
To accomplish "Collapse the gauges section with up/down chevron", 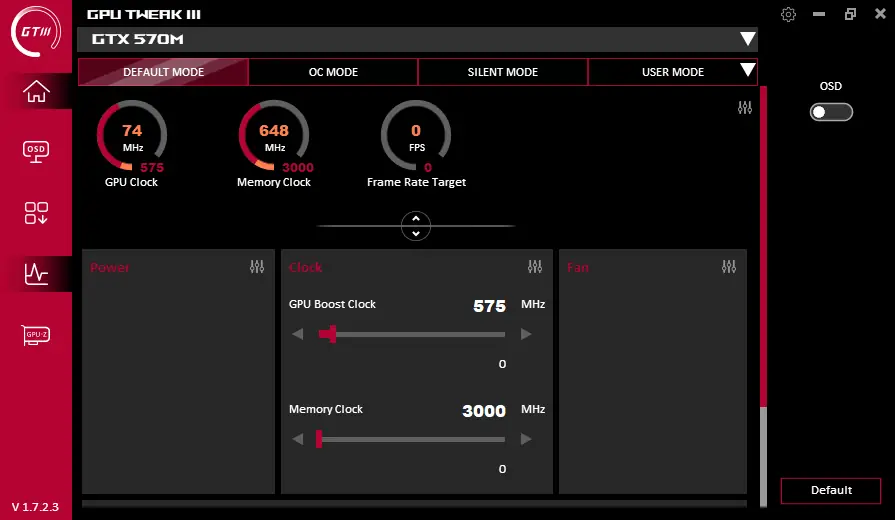I will pos(416,226).
